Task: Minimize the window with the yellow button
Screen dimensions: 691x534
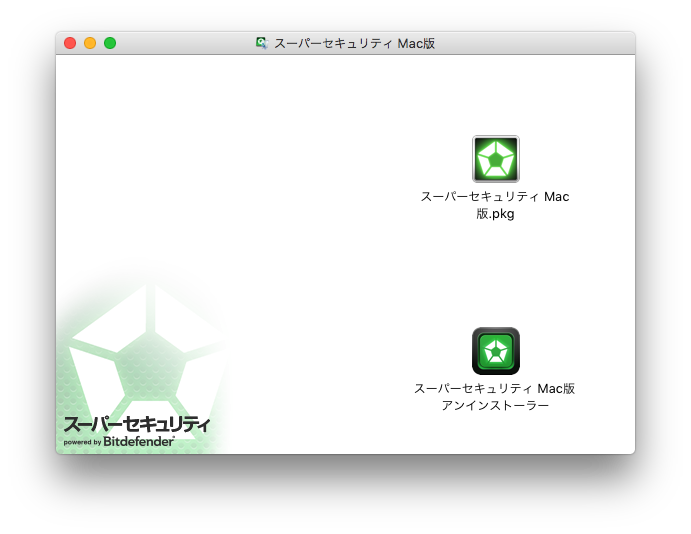Action: pos(90,43)
